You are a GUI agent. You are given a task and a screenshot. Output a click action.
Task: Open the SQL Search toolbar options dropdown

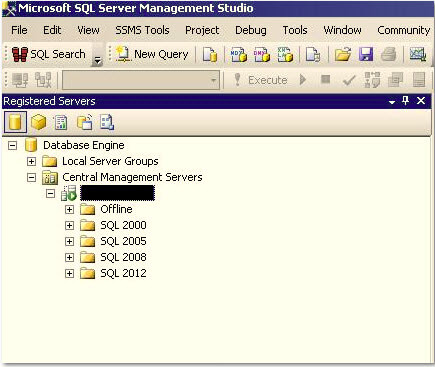tap(97, 60)
